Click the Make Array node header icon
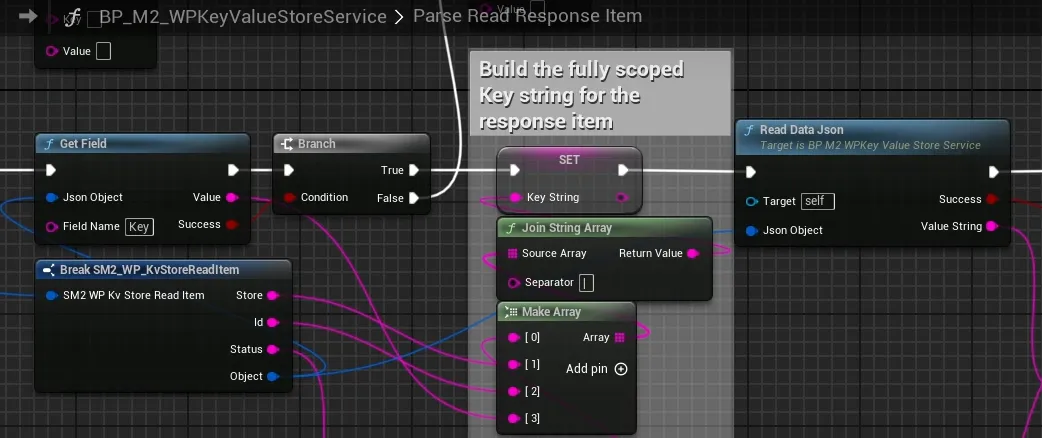1042x438 pixels. (x=510, y=312)
